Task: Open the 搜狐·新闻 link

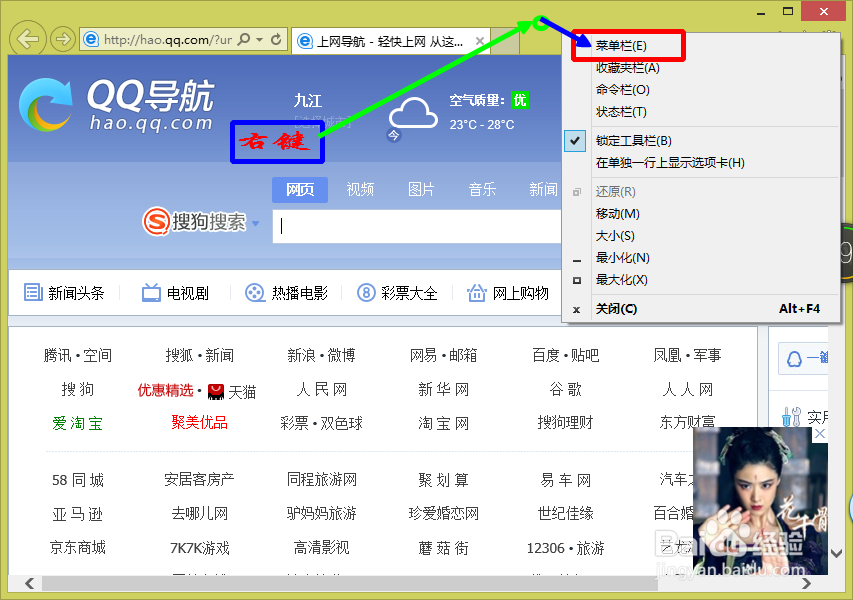Action: (x=200, y=356)
